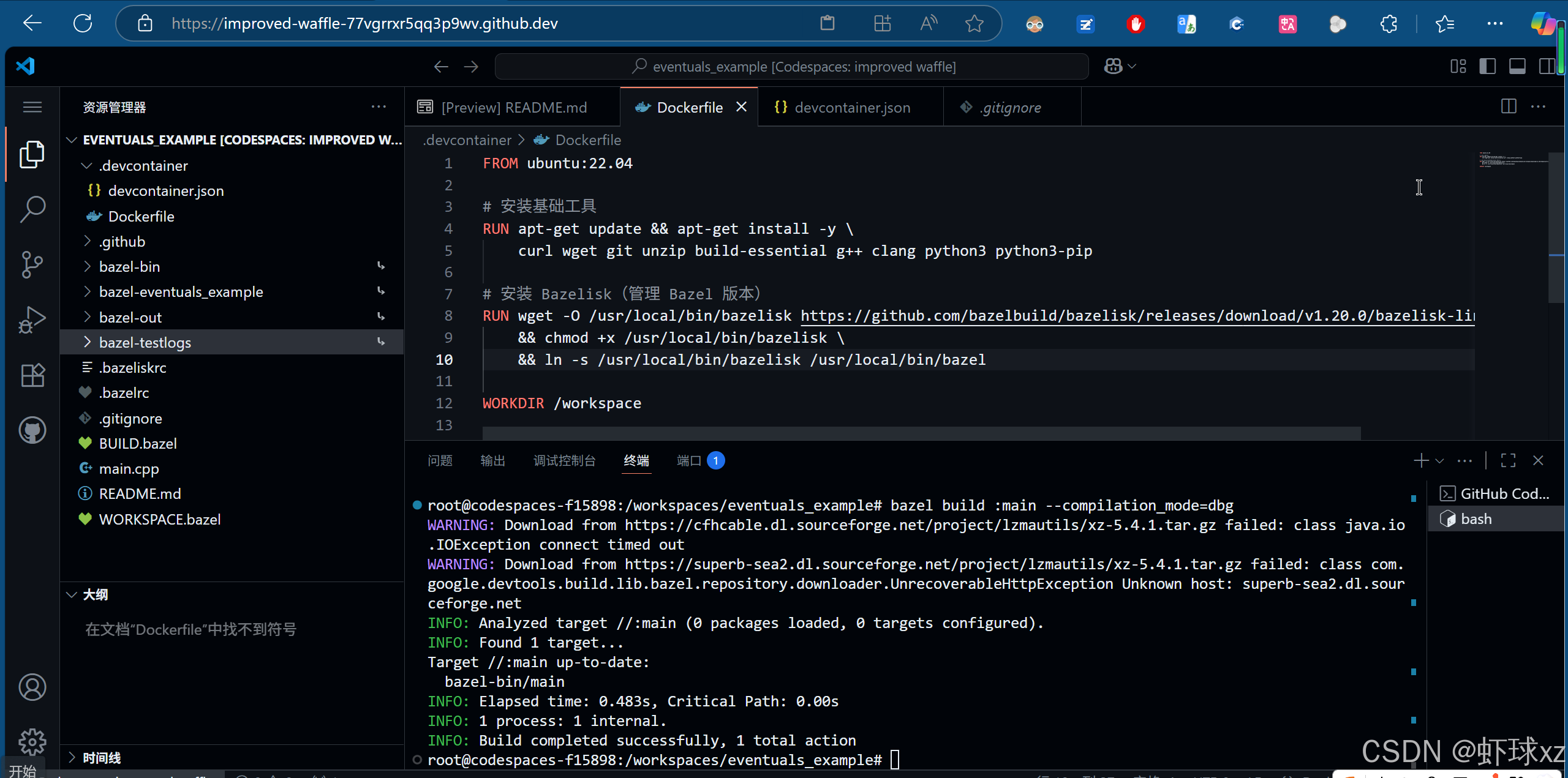Open the Output panel tab
The height and width of the screenshot is (778, 1568).
492,460
